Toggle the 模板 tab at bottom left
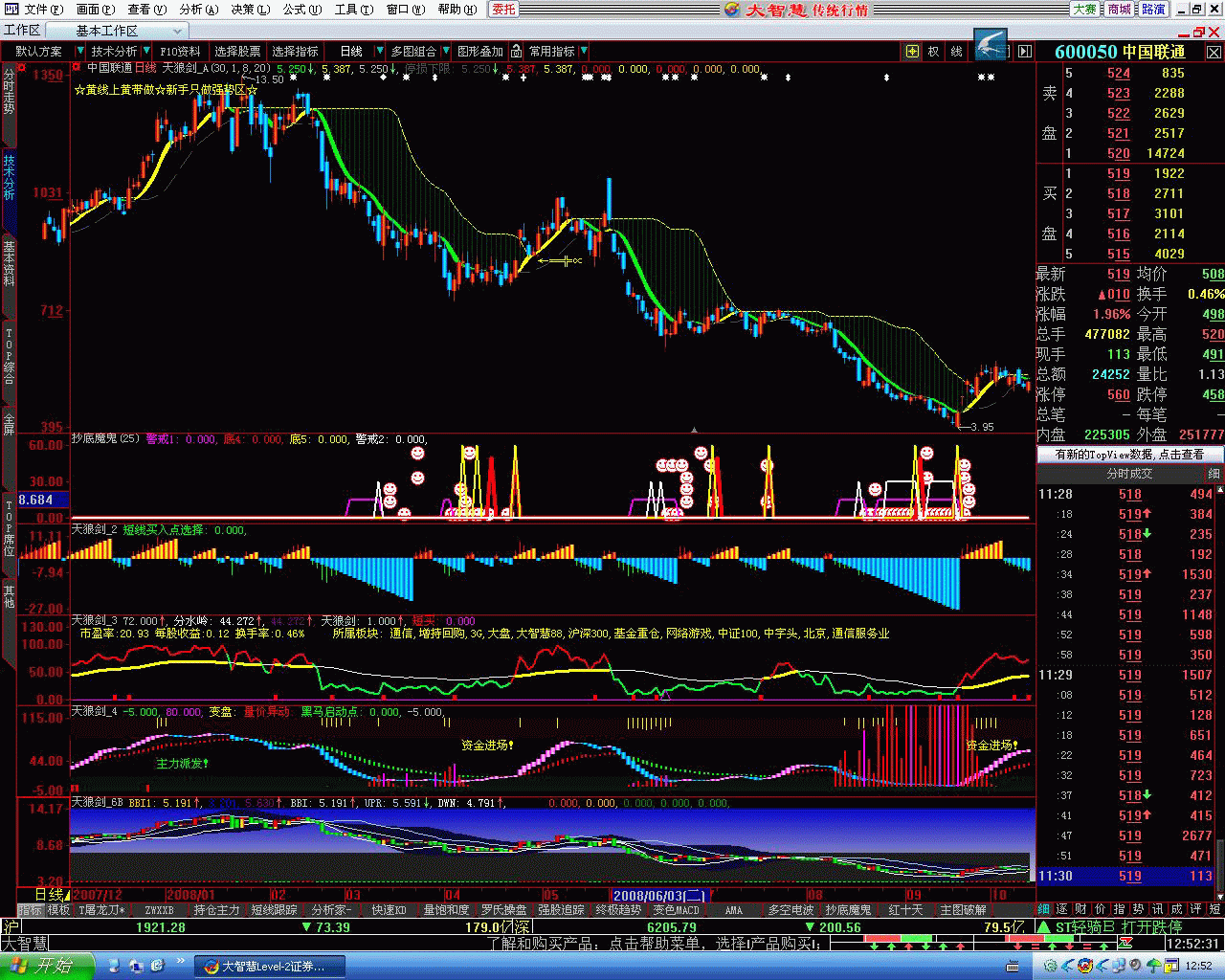This screenshot has width=1225, height=980. tap(58, 910)
